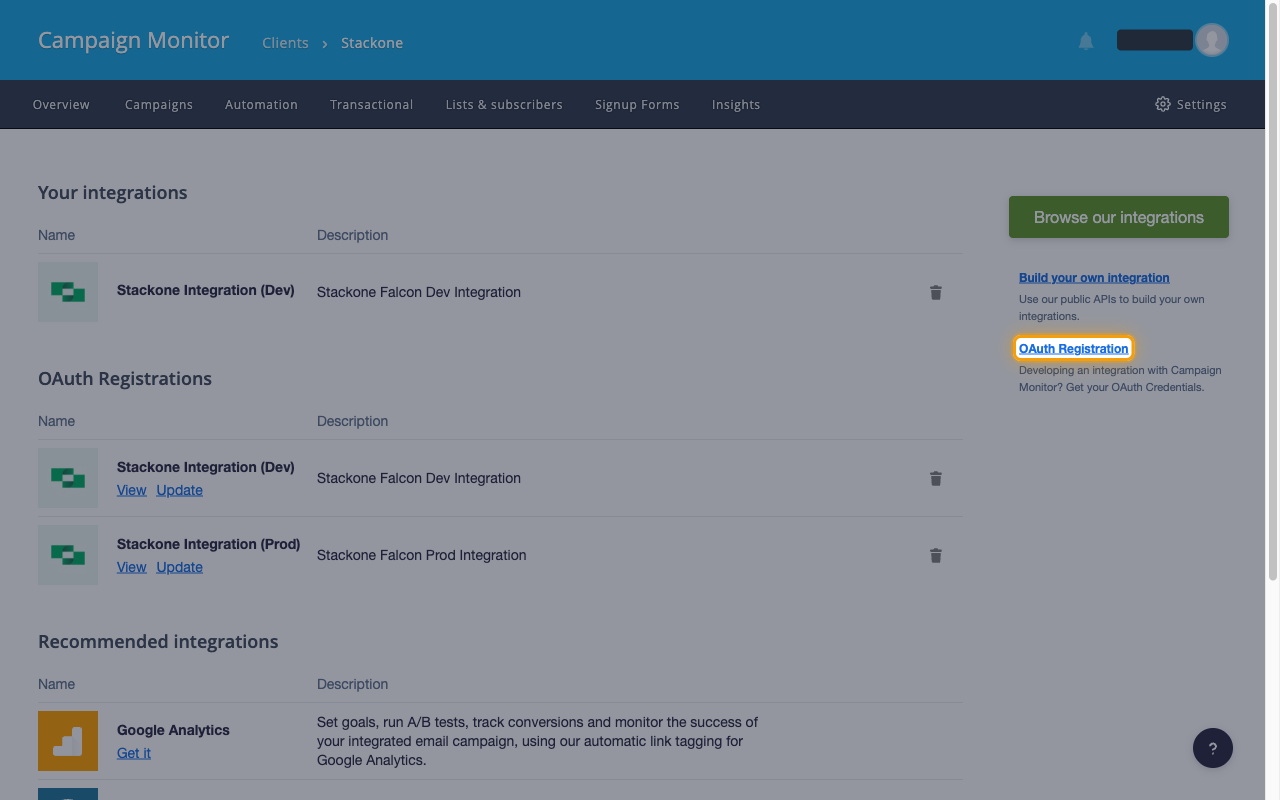Update the Stackone Integration (Dev) OAuth registration
The height and width of the screenshot is (800, 1280).
pos(179,490)
